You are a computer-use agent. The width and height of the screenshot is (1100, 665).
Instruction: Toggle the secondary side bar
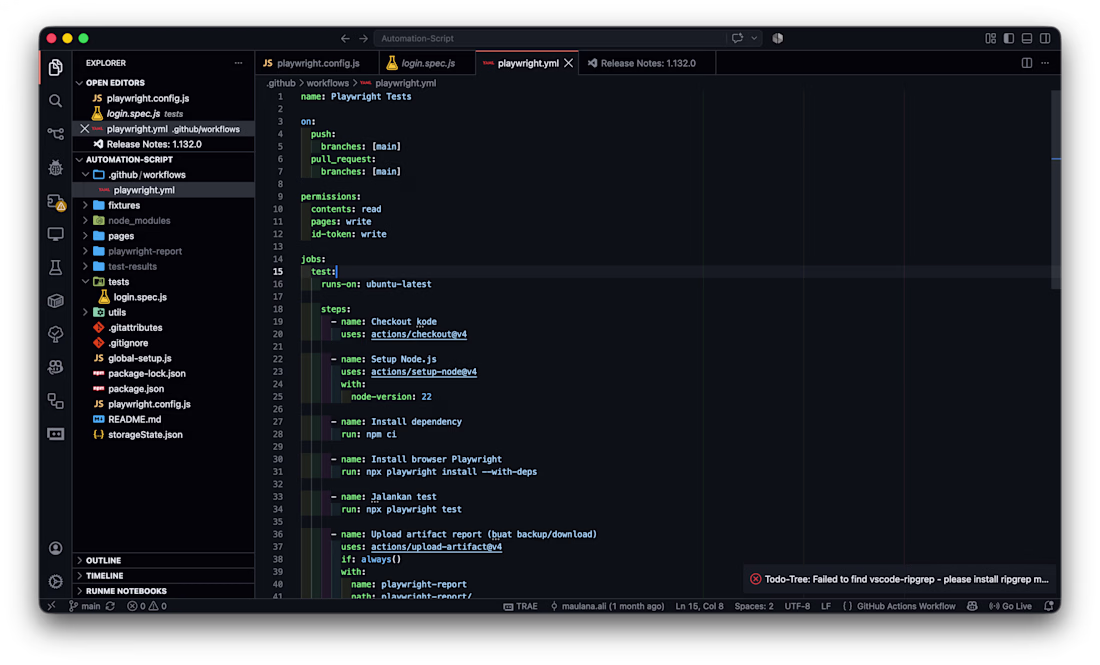(x=1045, y=39)
